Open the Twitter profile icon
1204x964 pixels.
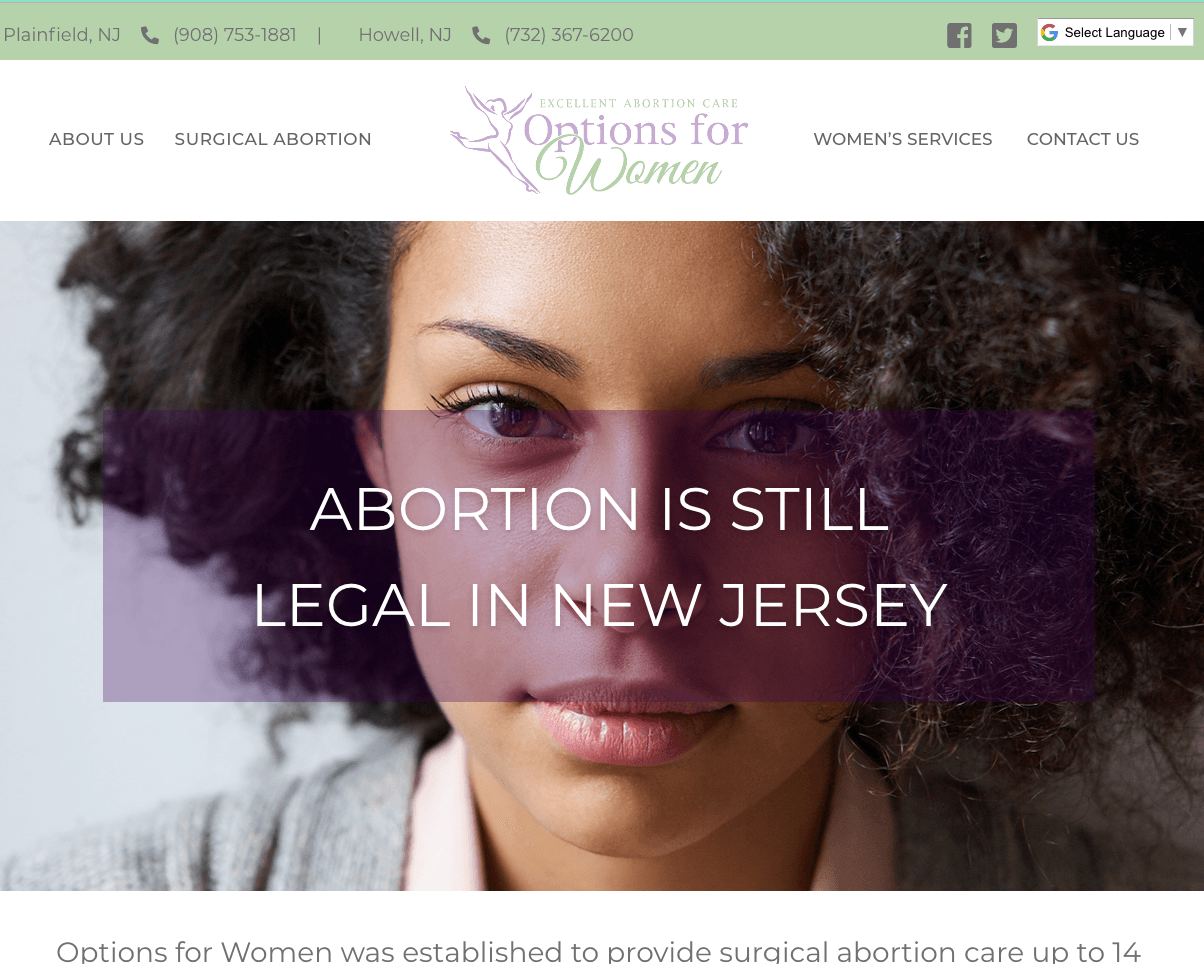pos(1004,35)
